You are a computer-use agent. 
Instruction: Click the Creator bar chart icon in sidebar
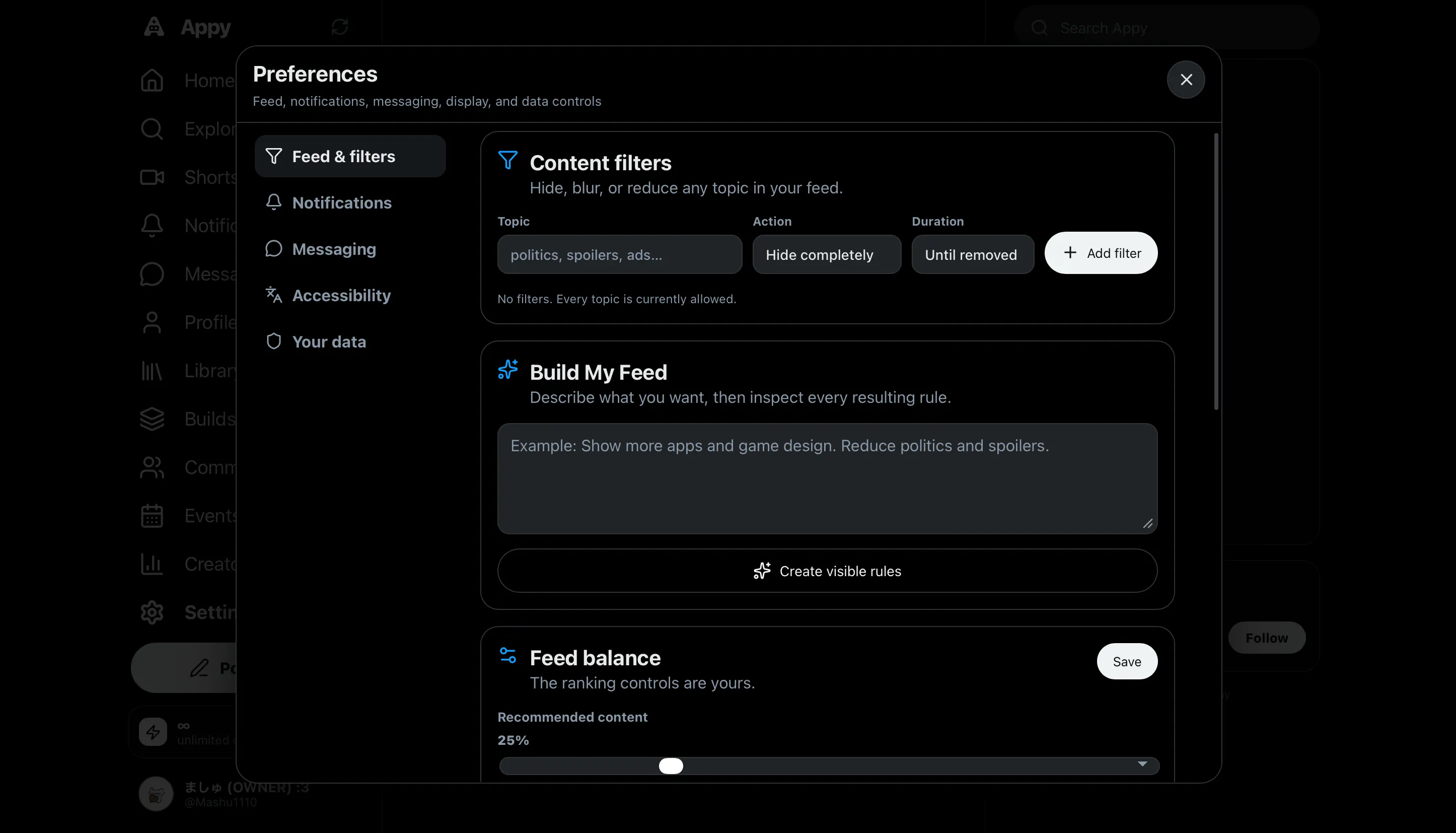point(152,564)
